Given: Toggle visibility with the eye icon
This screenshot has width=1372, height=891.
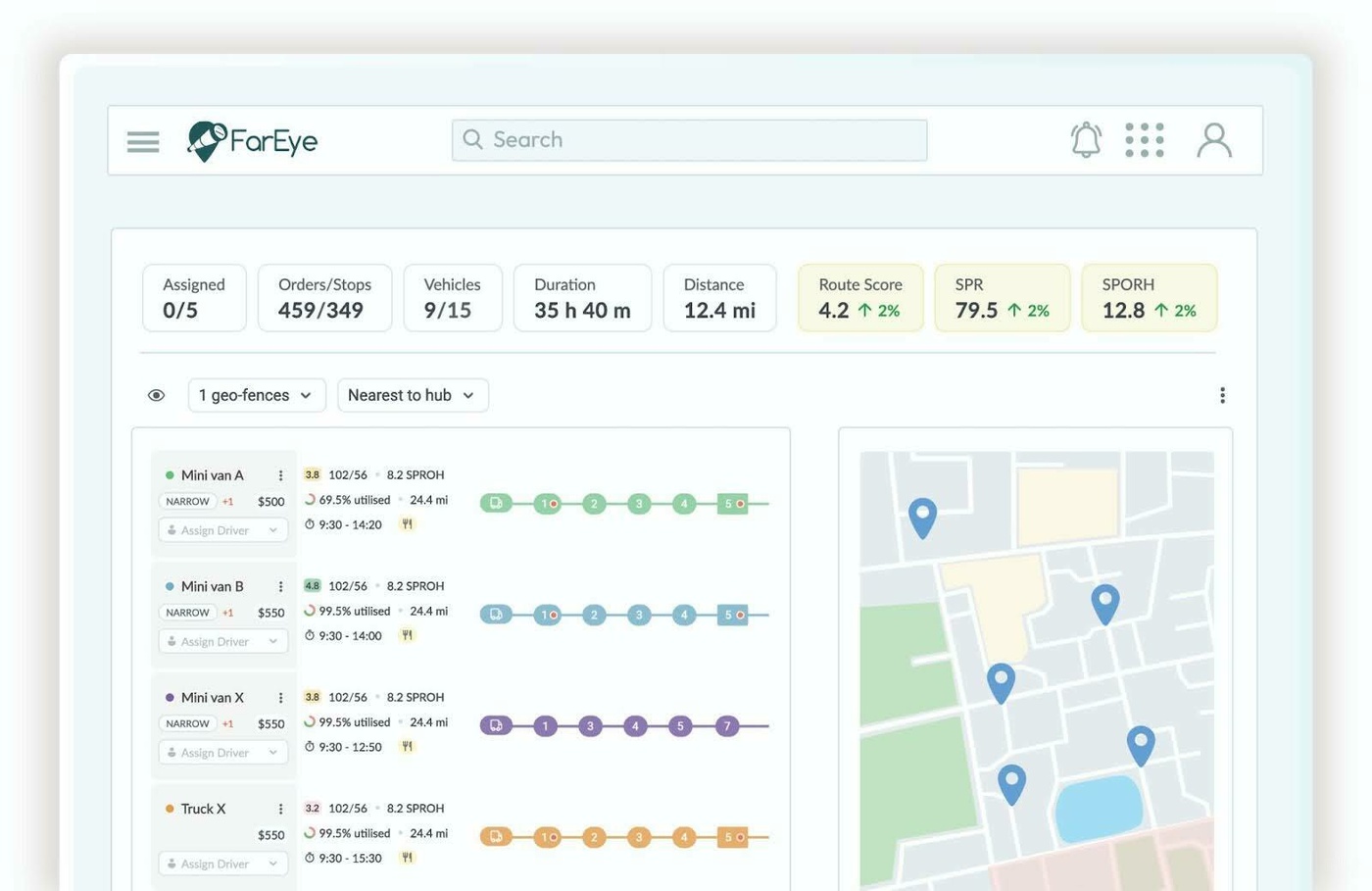Looking at the screenshot, I should (x=156, y=394).
